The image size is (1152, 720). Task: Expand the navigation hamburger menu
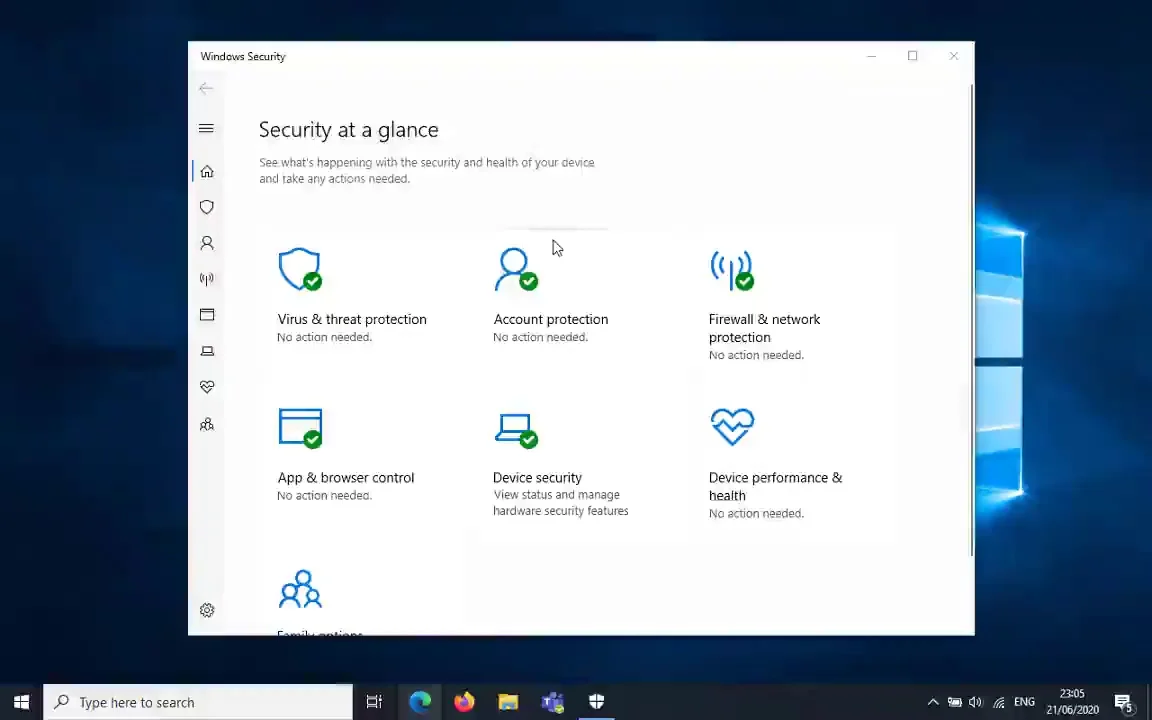tap(206, 128)
